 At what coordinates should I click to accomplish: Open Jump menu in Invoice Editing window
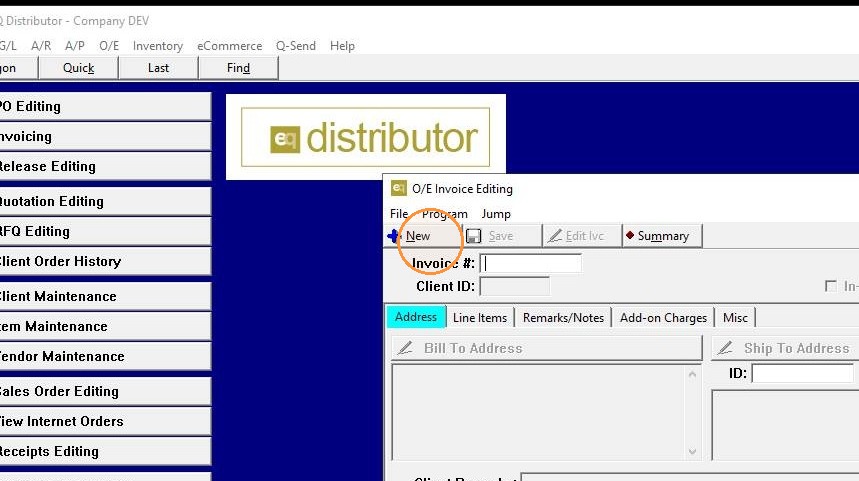click(496, 214)
